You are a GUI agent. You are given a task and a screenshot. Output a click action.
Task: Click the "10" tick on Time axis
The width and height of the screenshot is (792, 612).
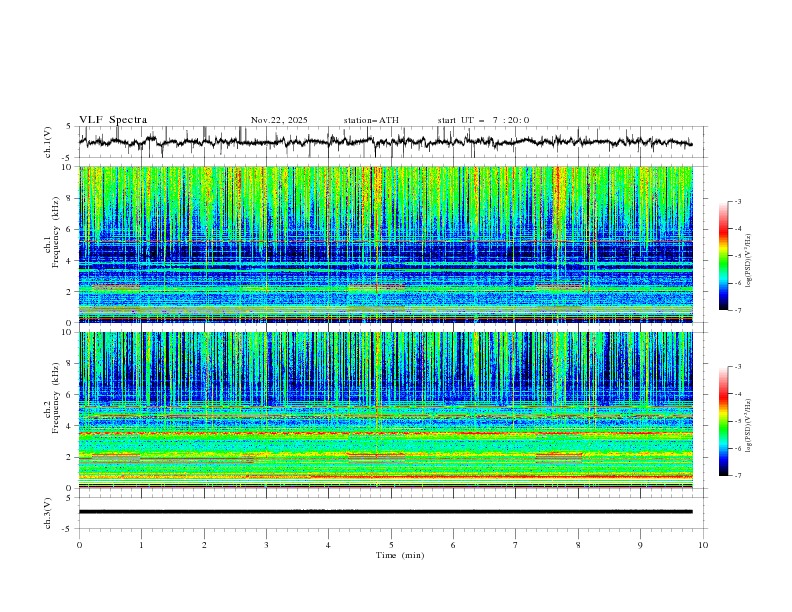[x=703, y=545]
